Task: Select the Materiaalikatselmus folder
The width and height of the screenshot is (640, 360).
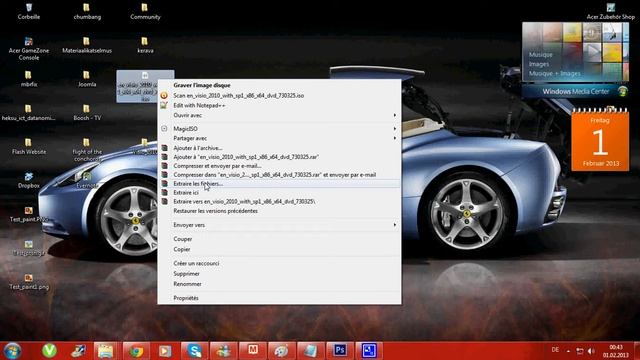Action: [87, 45]
